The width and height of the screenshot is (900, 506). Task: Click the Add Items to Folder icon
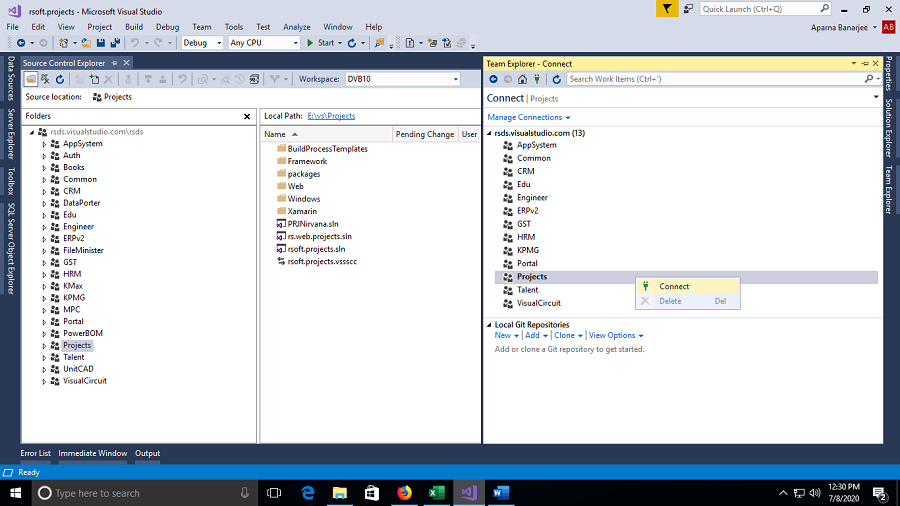coord(95,79)
